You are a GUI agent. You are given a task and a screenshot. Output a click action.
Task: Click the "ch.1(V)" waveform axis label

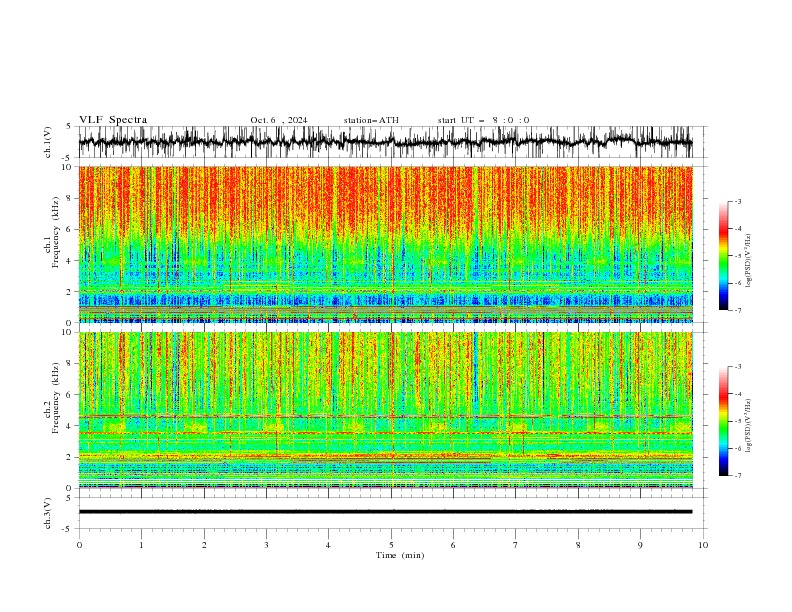(48, 142)
